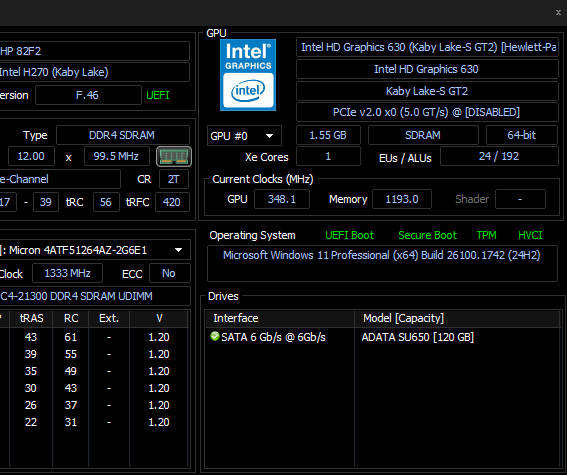Click the SDRAM memory type field in GPU
Viewport: 567px width, 475px height.
(x=423, y=135)
